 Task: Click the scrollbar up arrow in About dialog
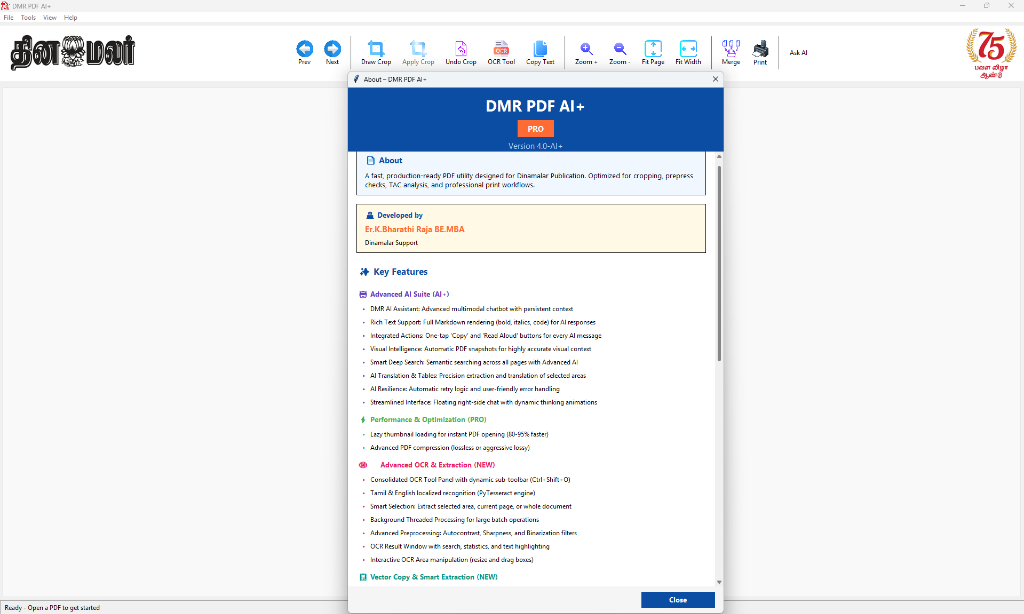point(719,157)
